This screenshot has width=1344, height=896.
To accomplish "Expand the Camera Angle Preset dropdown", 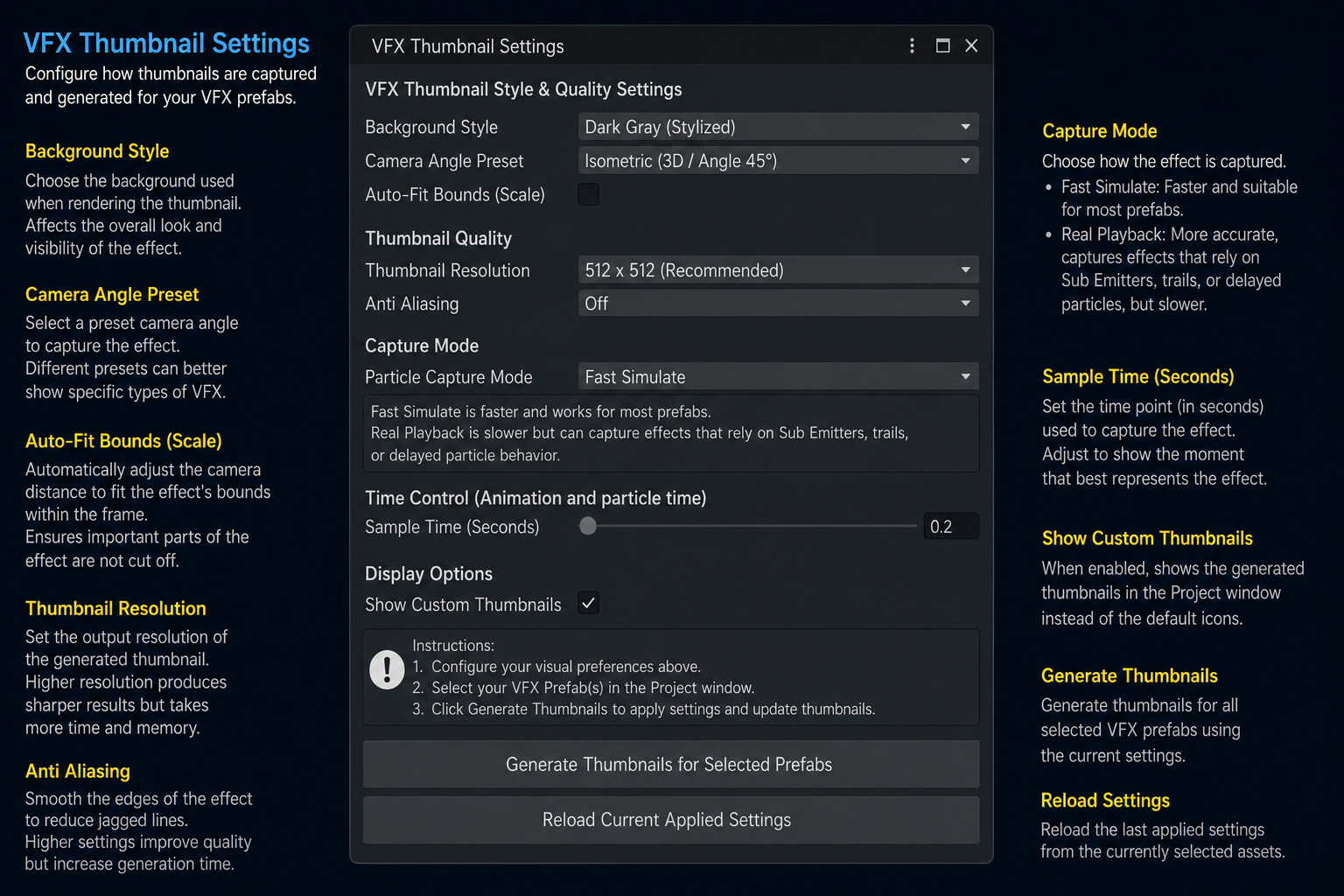I will coord(778,161).
